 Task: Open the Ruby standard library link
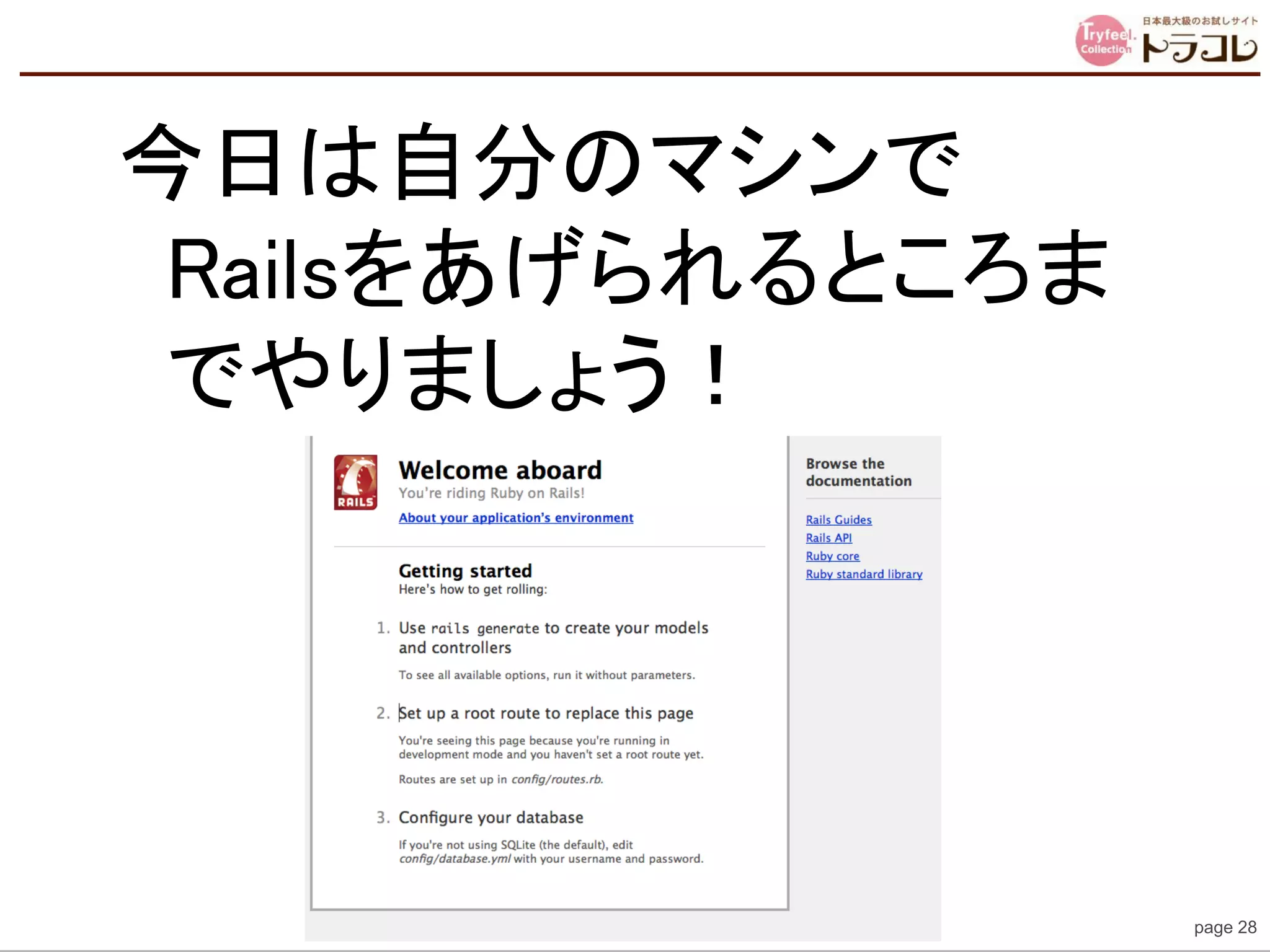[864, 574]
